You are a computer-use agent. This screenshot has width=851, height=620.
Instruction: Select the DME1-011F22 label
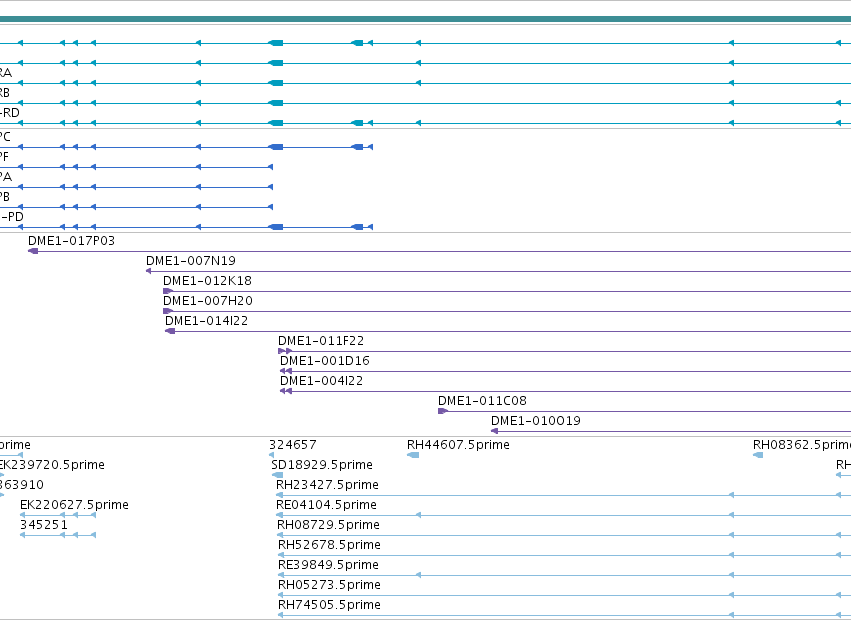321,341
